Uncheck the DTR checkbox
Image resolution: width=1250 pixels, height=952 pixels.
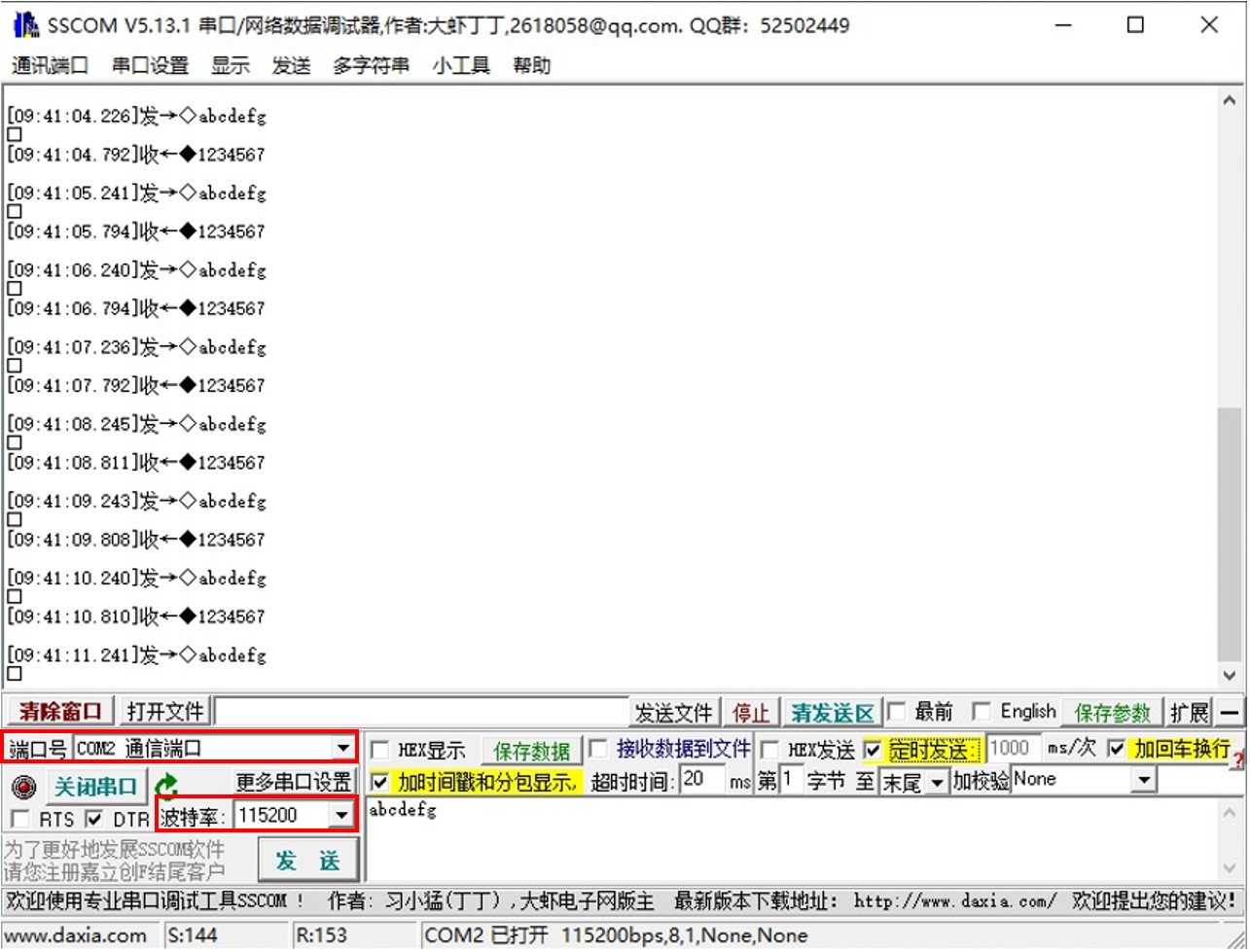(x=93, y=819)
